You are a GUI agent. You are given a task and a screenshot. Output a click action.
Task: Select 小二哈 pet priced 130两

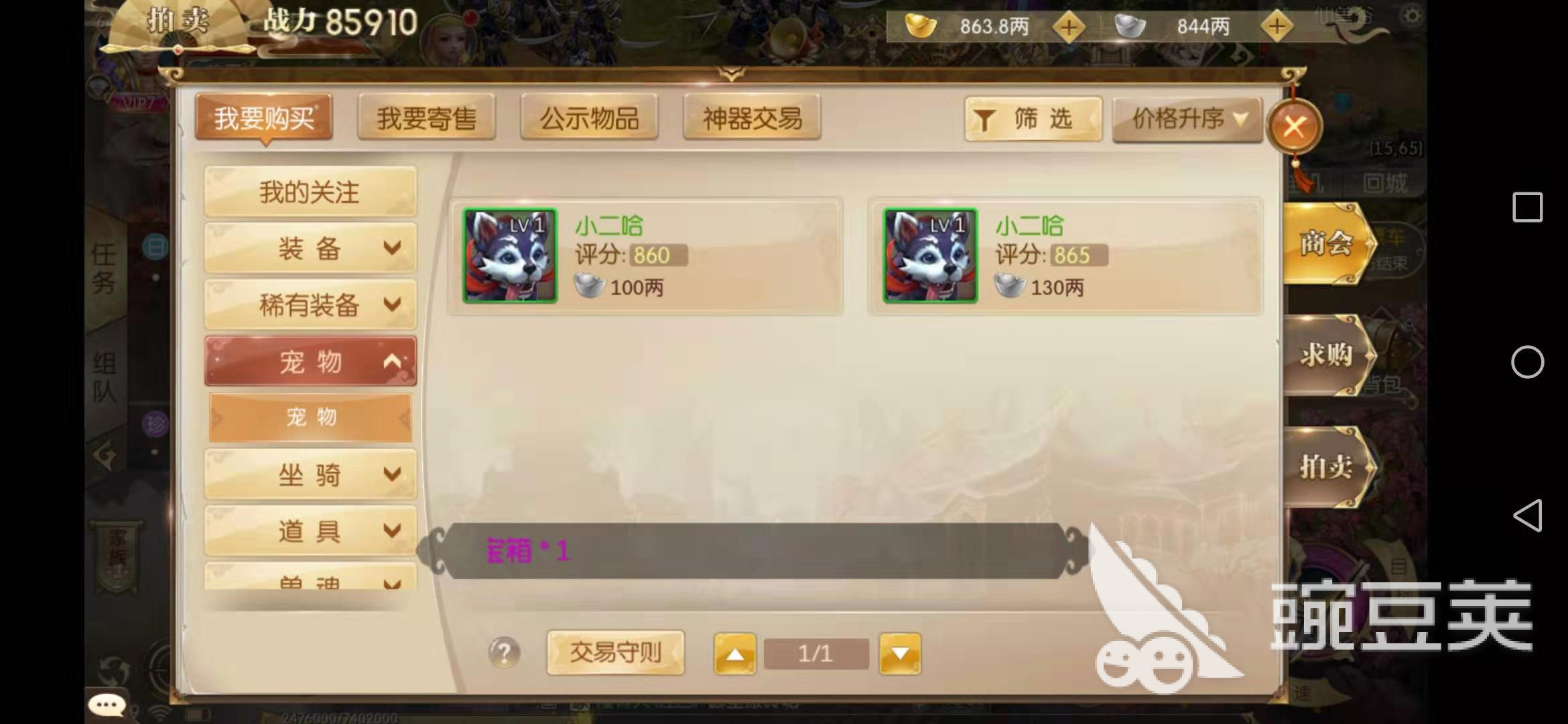1065,256
